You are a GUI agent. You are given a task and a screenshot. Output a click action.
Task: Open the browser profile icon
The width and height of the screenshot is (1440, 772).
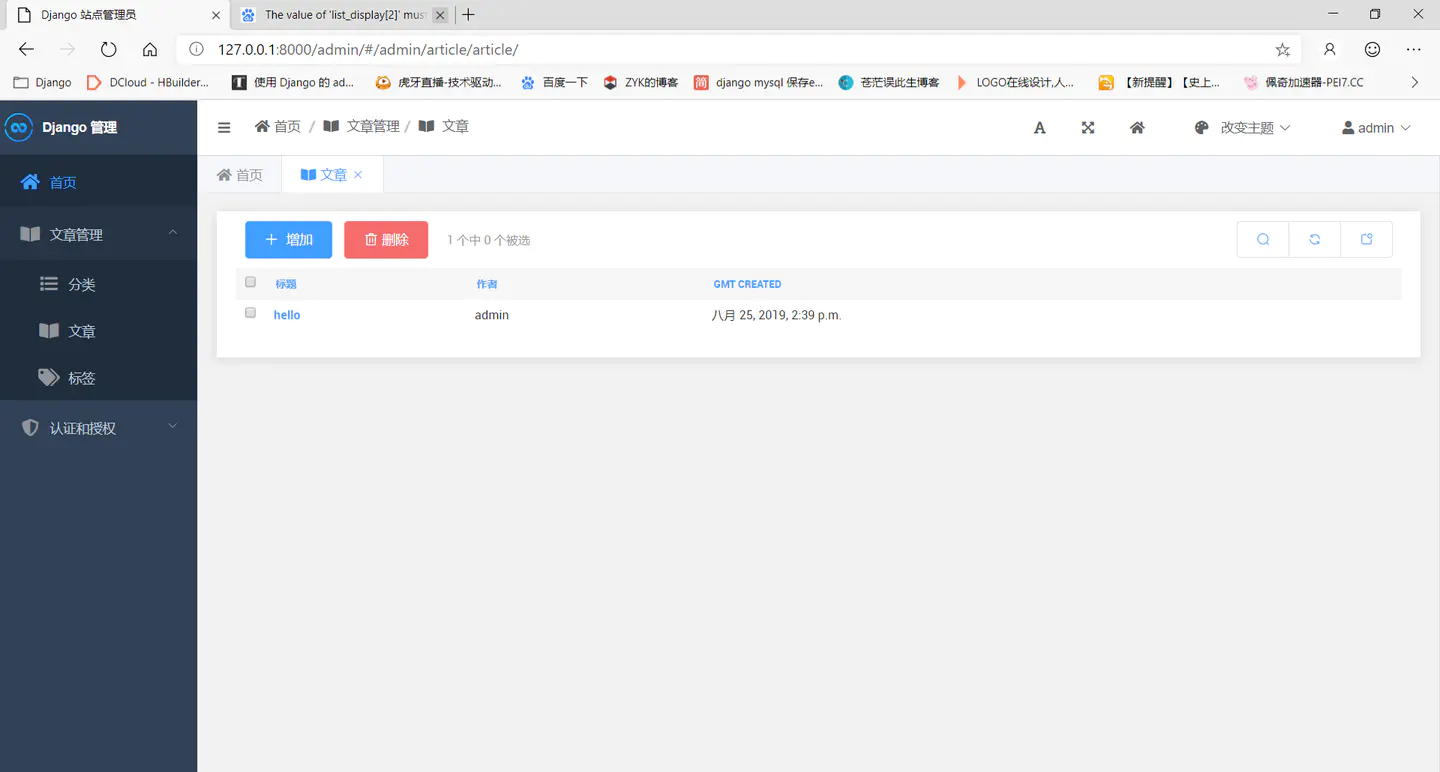point(1330,49)
